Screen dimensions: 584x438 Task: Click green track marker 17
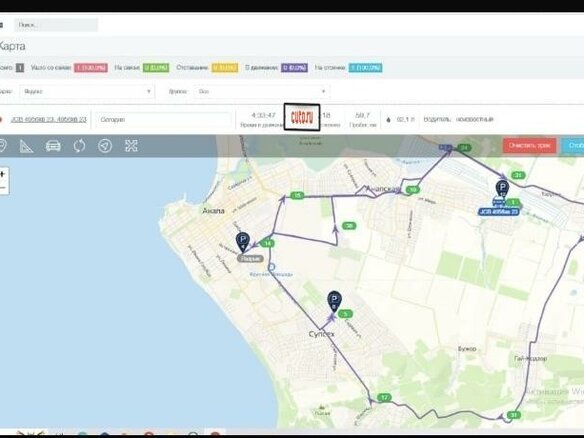(x=384, y=397)
